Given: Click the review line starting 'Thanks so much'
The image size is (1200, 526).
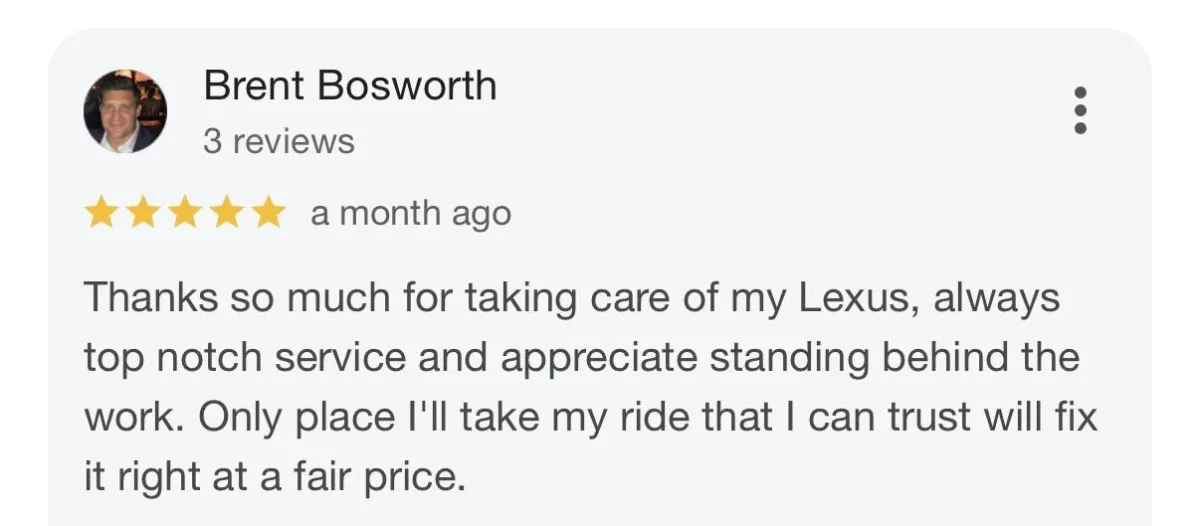Looking at the screenshot, I should tap(571, 298).
